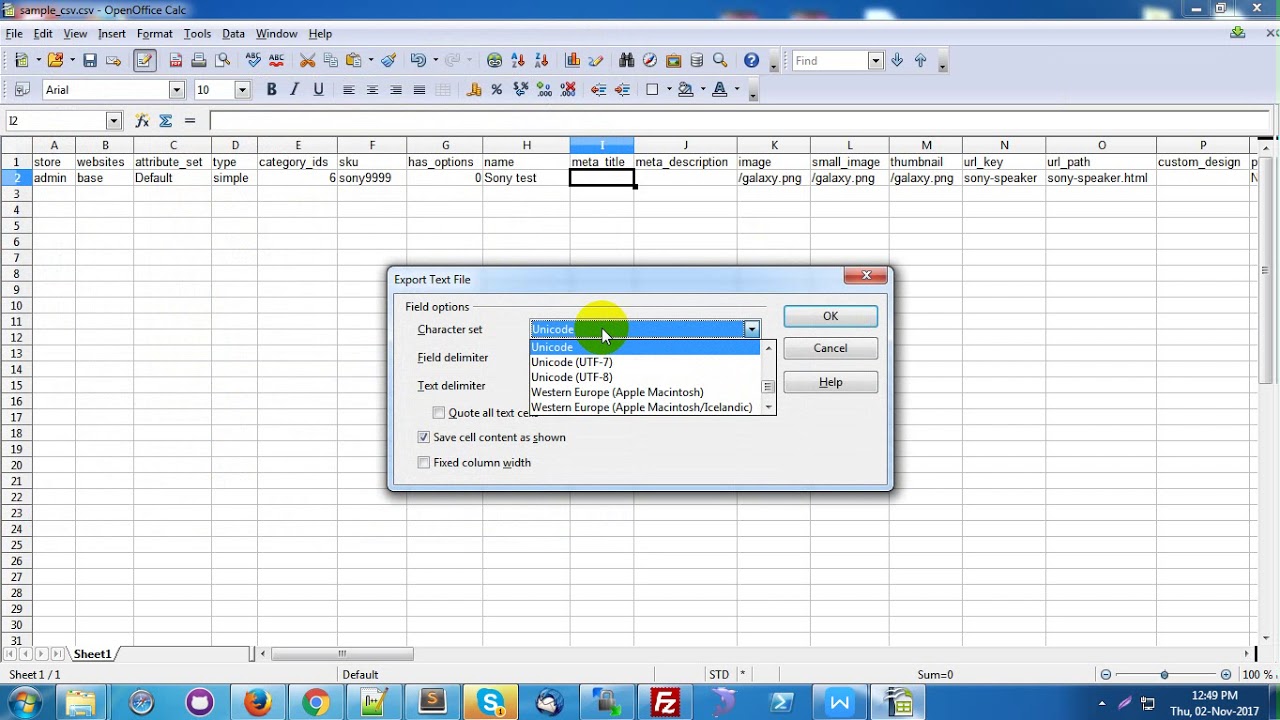Click Sort Ascending icon

(519, 61)
